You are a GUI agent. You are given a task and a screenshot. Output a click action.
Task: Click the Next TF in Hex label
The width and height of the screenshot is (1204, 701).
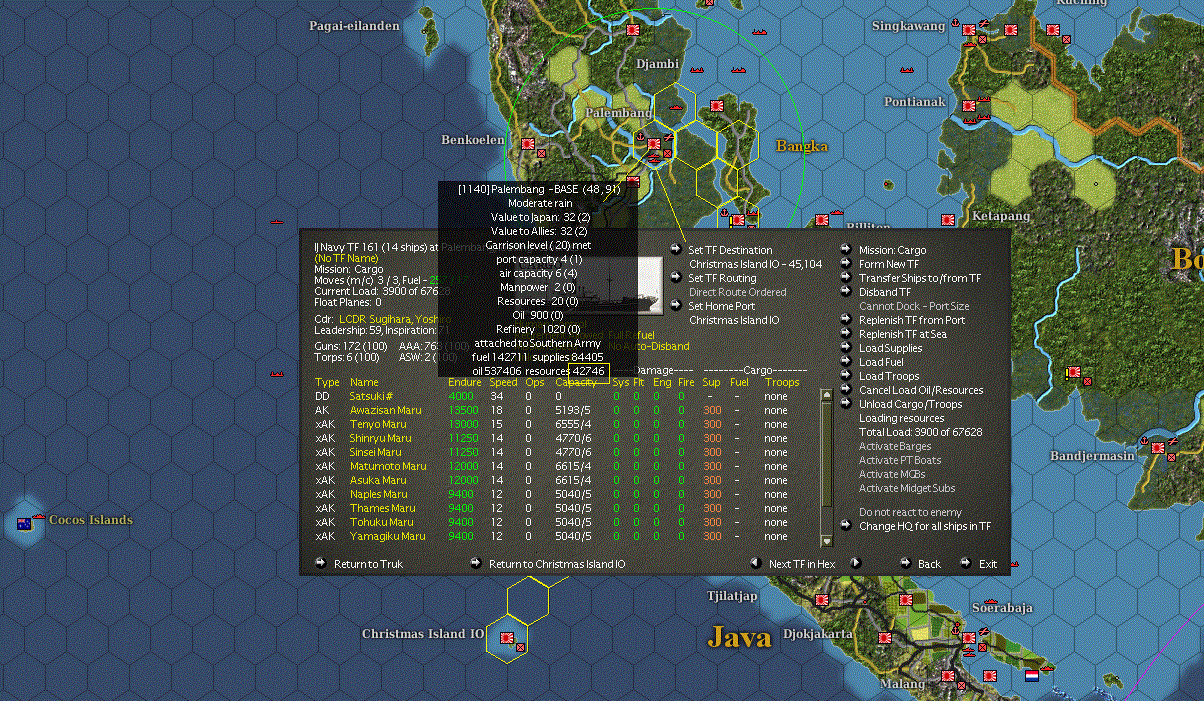tap(801, 564)
